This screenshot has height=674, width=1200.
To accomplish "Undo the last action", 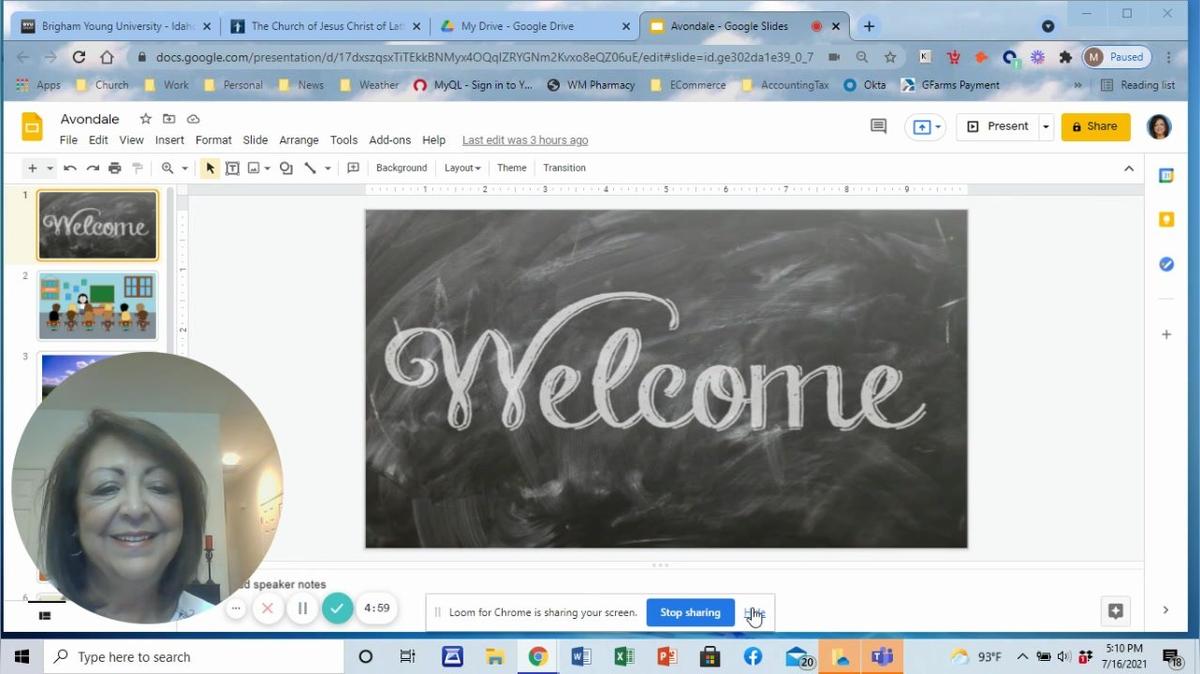I will pos(70,168).
